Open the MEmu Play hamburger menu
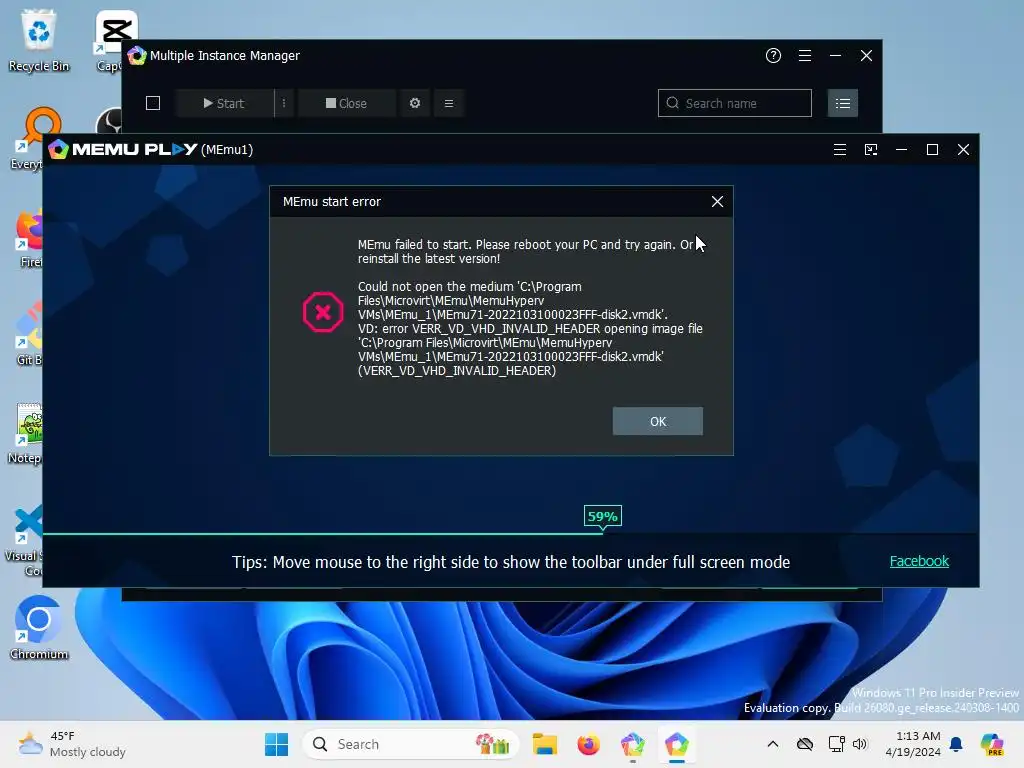1024x768 pixels. pos(840,150)
